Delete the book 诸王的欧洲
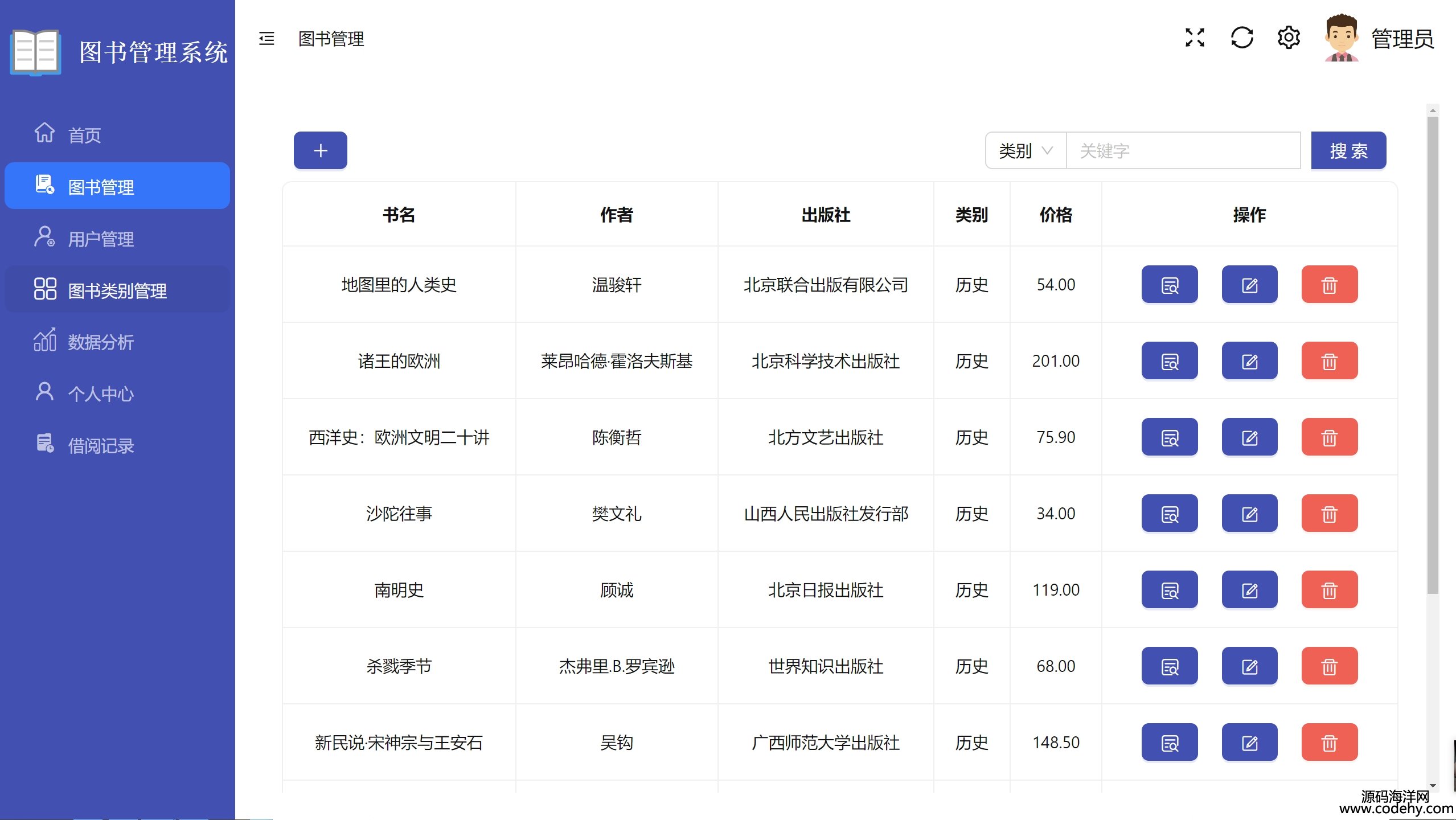 point(1330,360)
